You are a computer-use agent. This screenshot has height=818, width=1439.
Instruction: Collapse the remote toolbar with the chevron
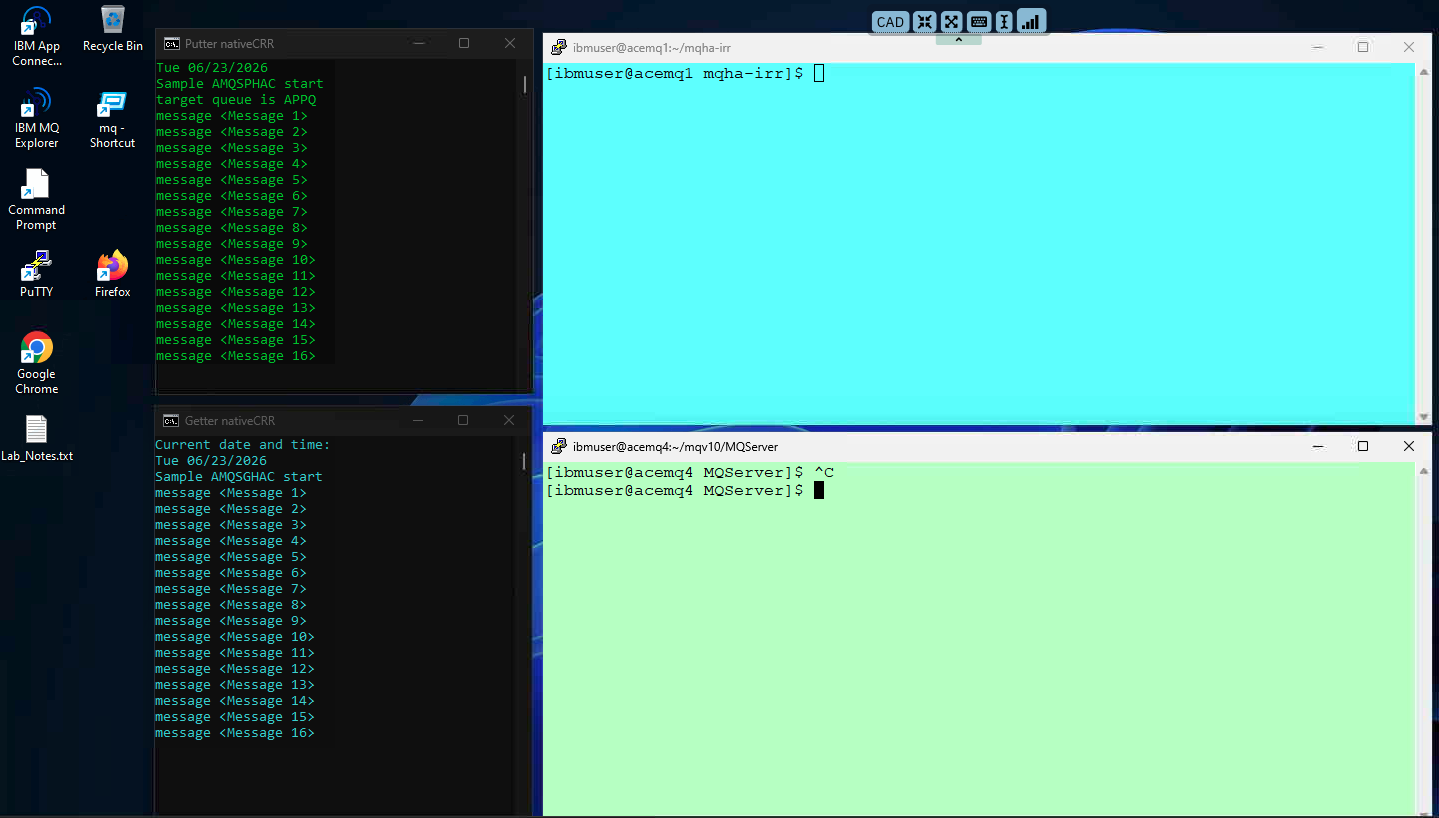pos(958,40)
